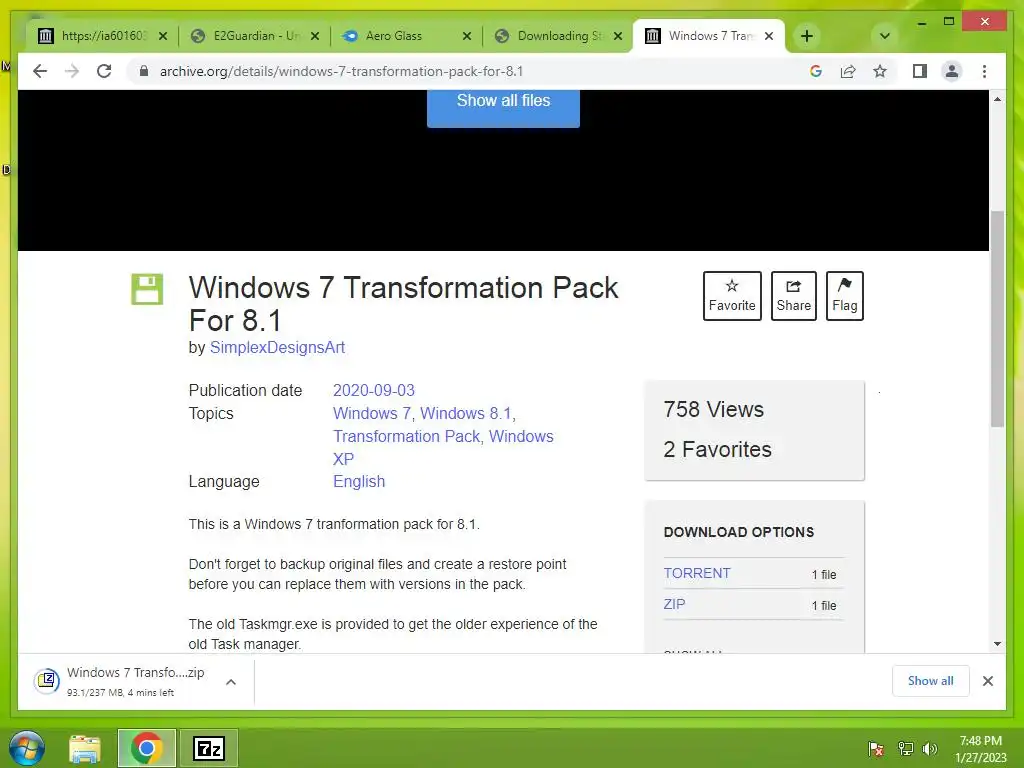Click the scrollbar down arrow

(997, 644)
